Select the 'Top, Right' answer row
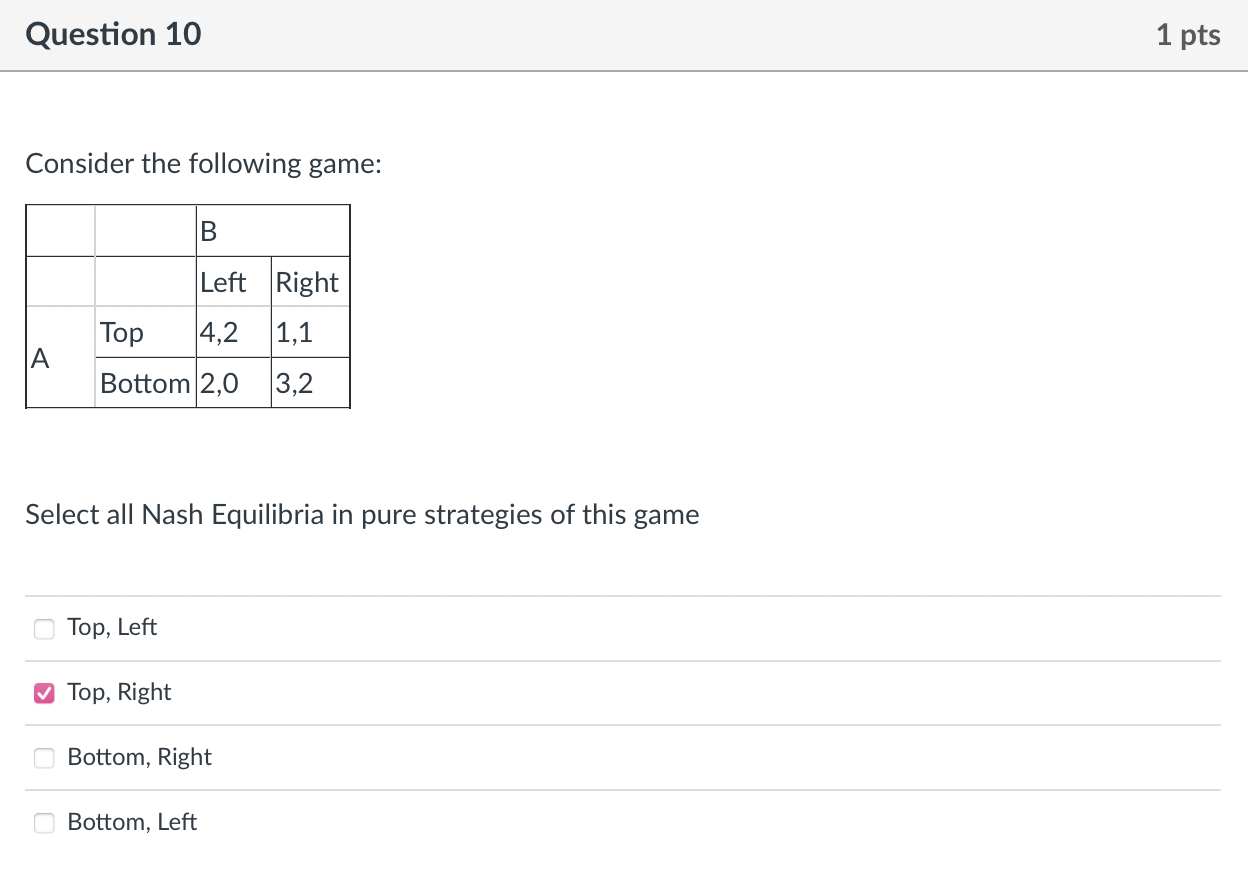The image size is (1248, 876). pos(119,692)
